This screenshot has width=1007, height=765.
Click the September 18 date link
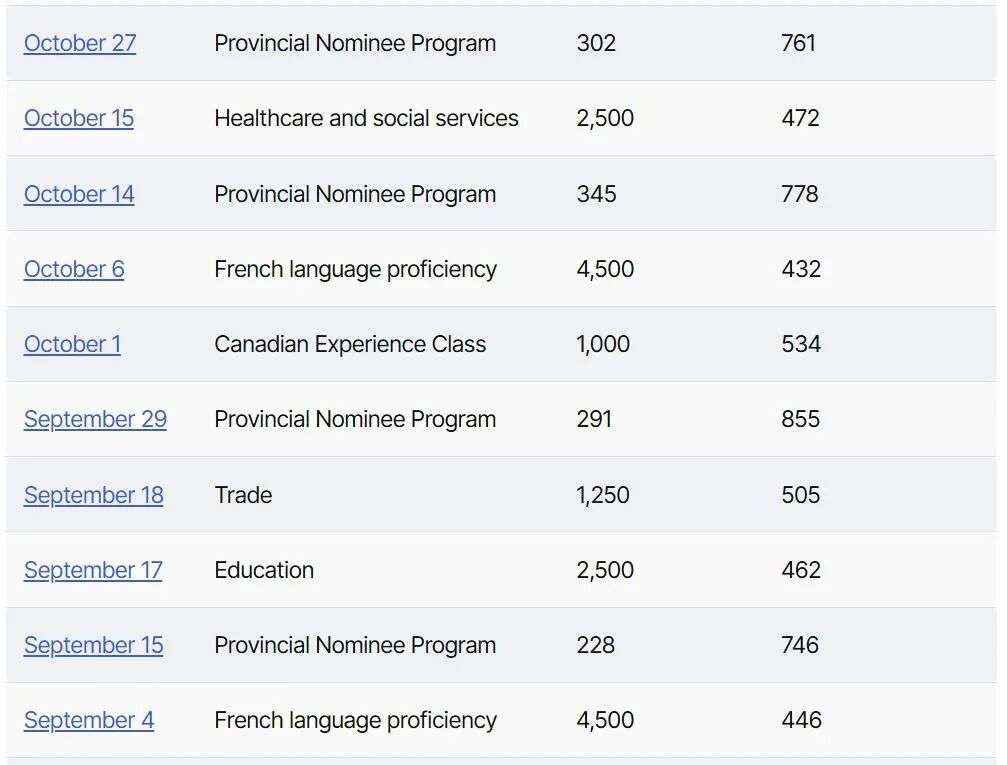pyautogui.click(x=93, y=495)
